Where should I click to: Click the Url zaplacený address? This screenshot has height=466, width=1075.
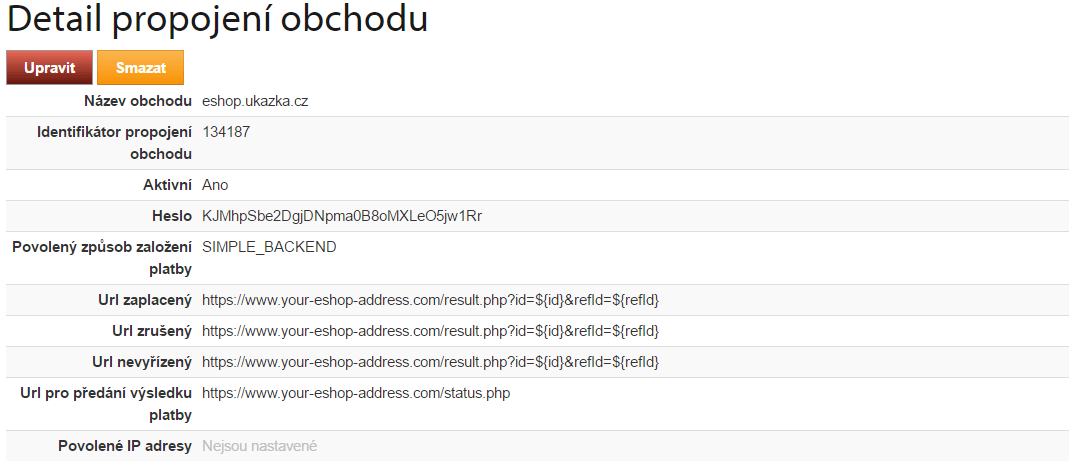click(431, 300)
